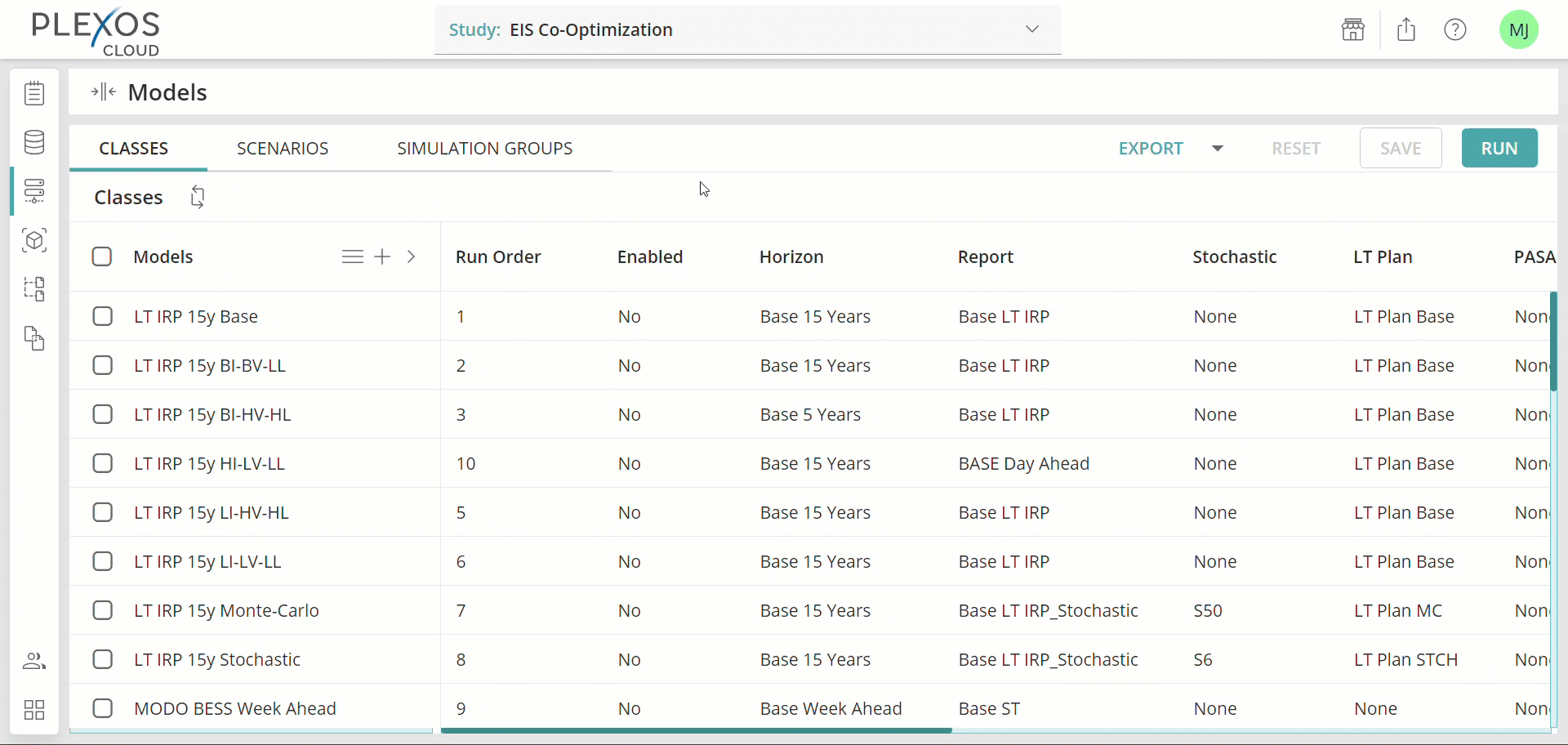Switch to the Scenarios tab

(x=283, y=149)
